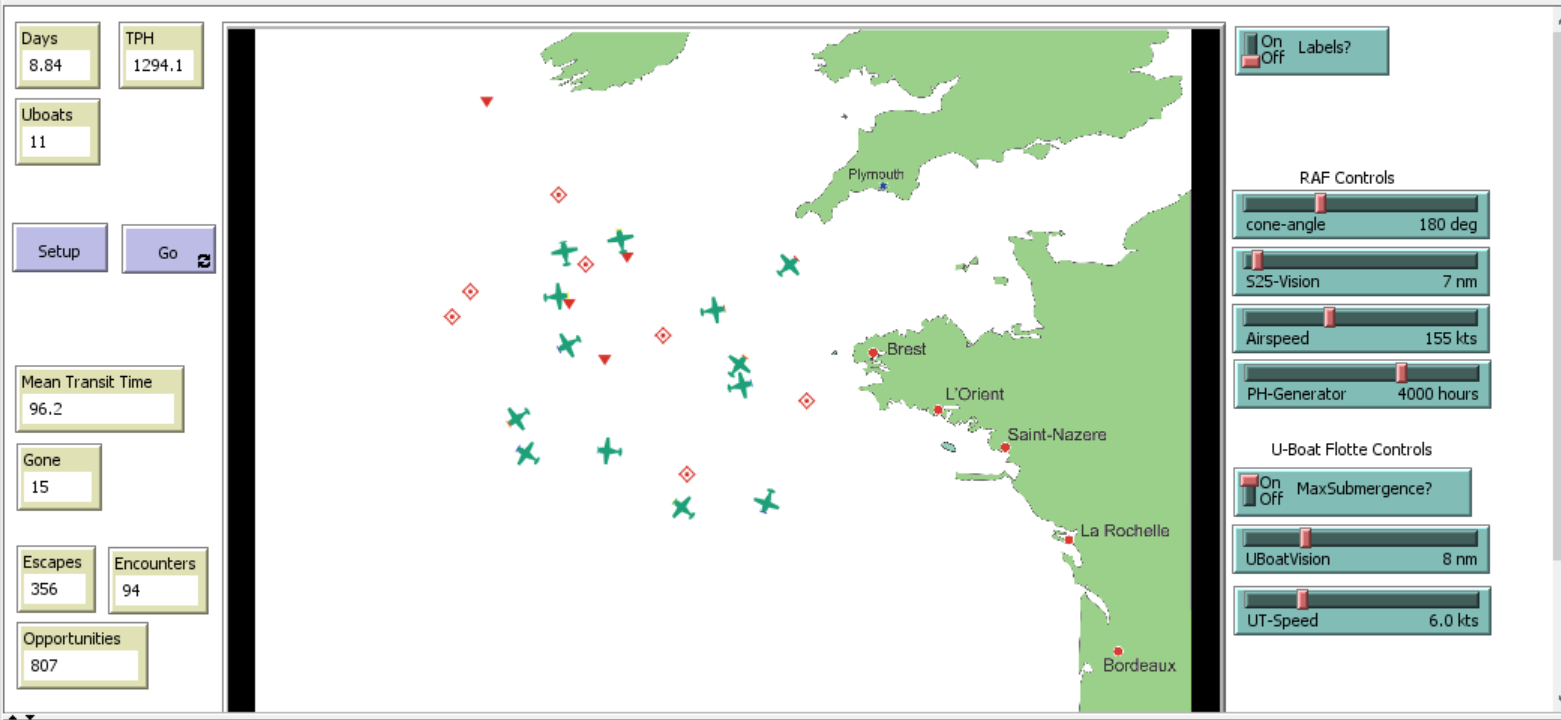Click the red harbor dot at Brest
Screen dimensions: 1561x720
874,352
